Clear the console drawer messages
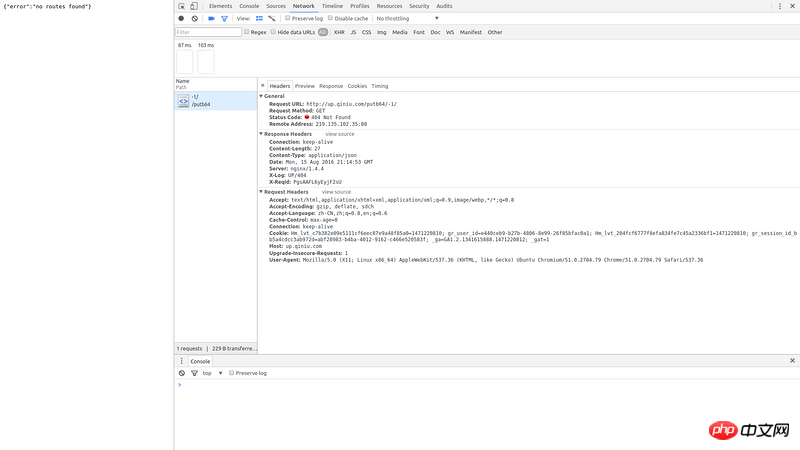The height and width of the screenshot is (450, 800). click(x=182, y=373)
